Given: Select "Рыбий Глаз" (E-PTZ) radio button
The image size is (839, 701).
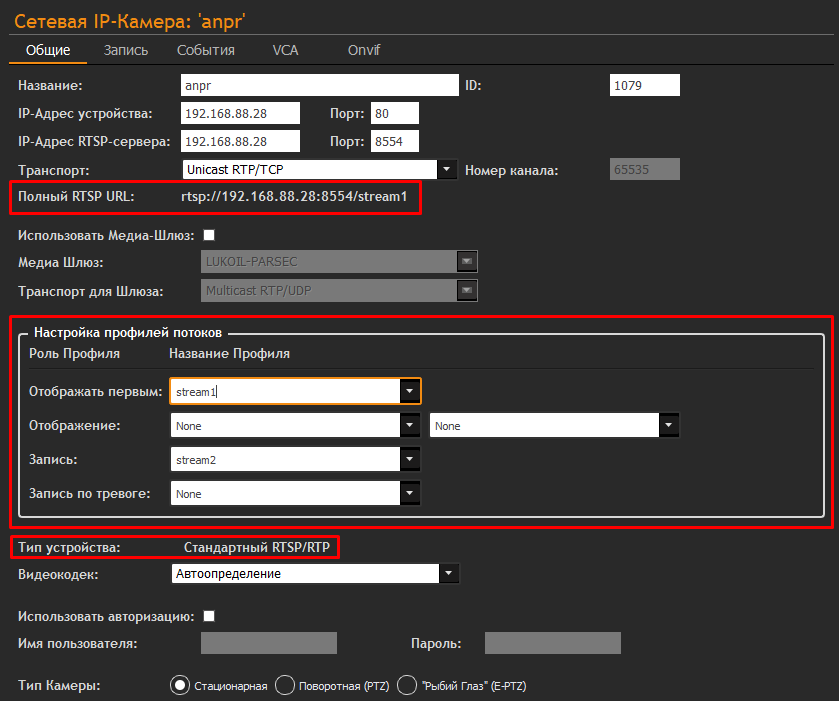Looking at the screenshot, I should coord(407,685).
